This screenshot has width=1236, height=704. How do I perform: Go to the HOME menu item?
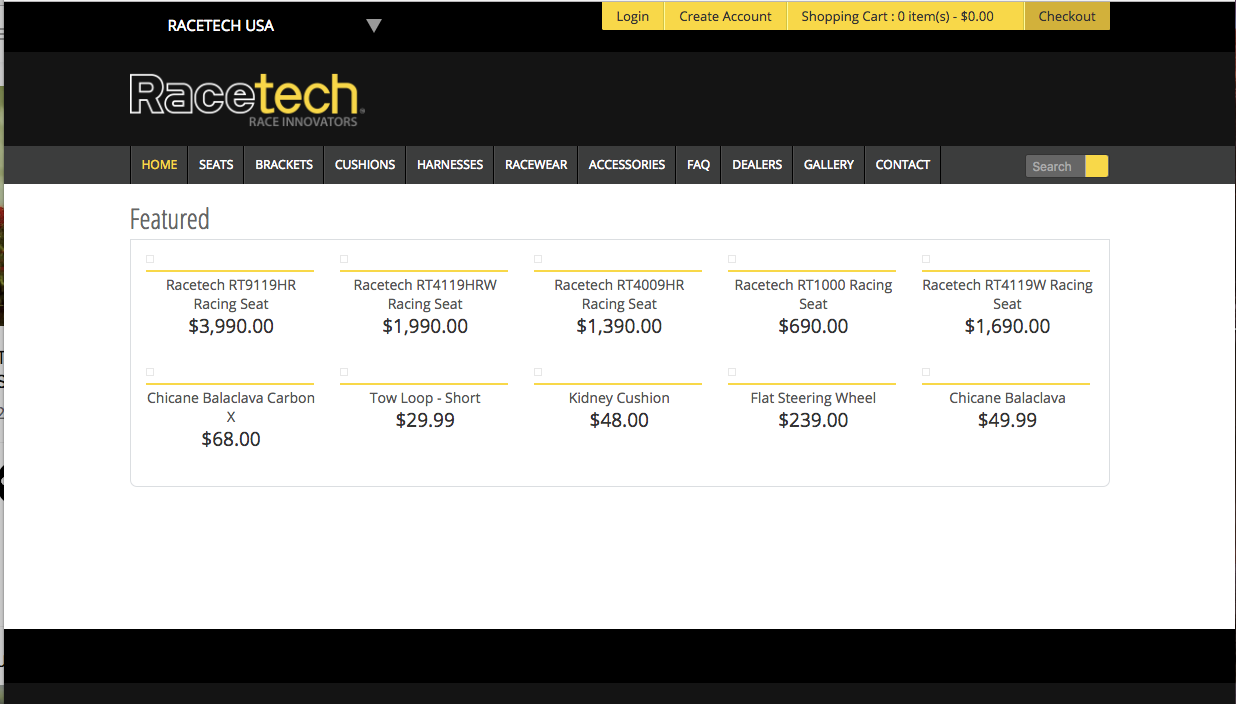(159, 165)
